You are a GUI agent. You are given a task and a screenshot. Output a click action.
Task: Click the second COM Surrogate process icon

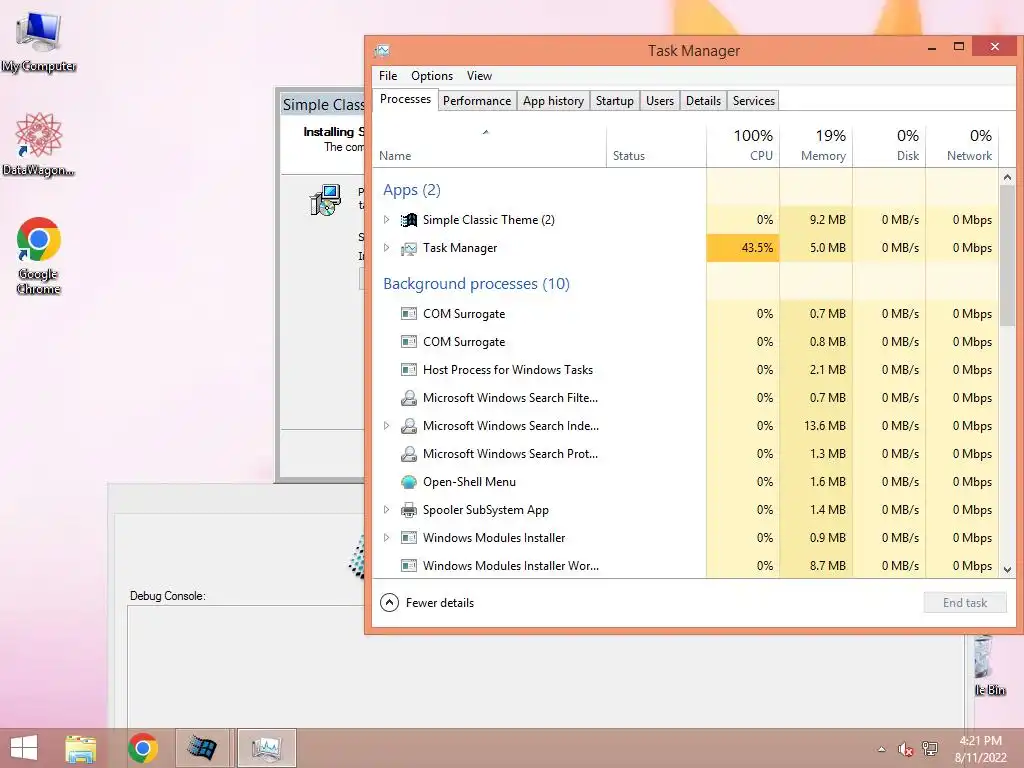coord(409,342)
